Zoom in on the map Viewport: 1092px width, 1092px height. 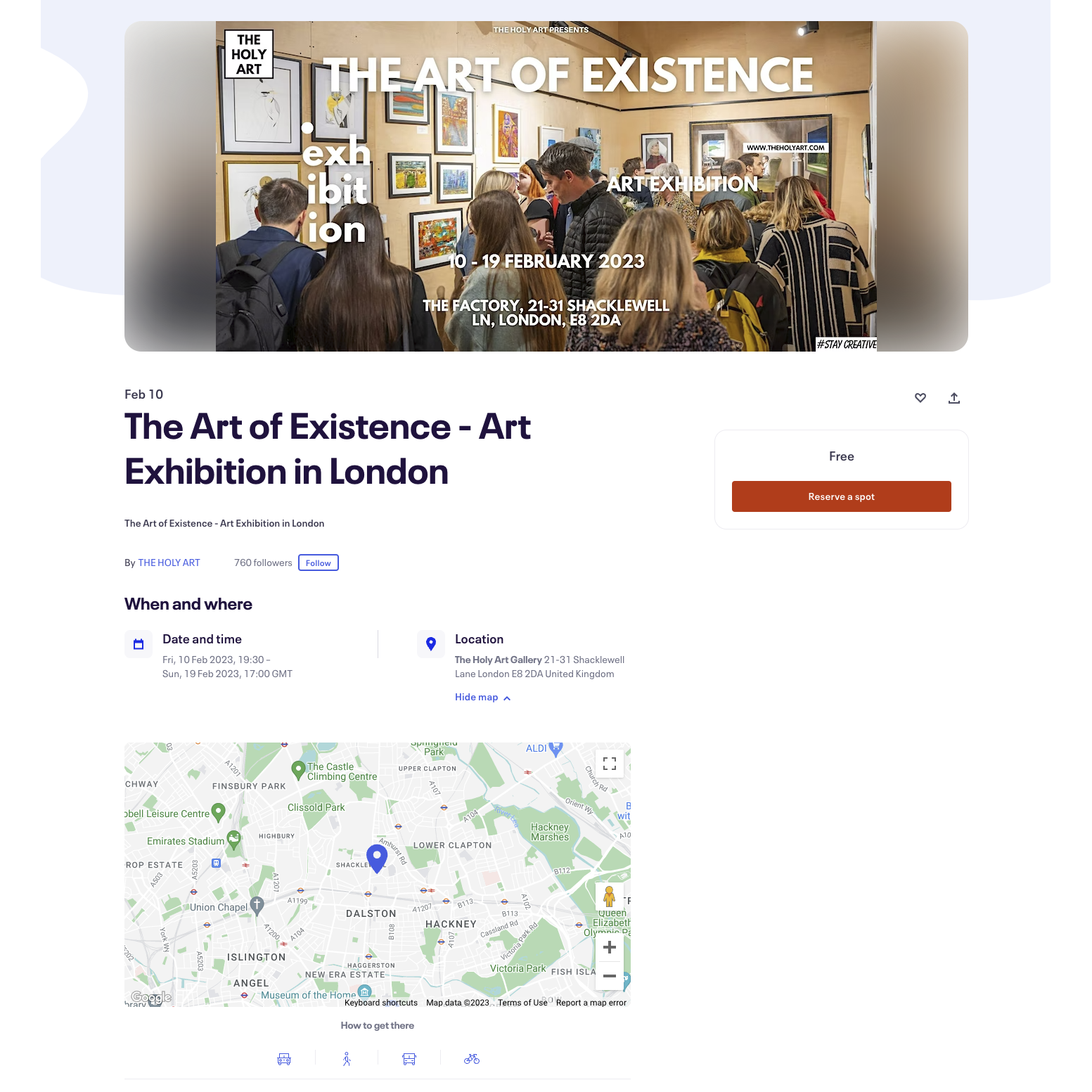coord(610,947)
